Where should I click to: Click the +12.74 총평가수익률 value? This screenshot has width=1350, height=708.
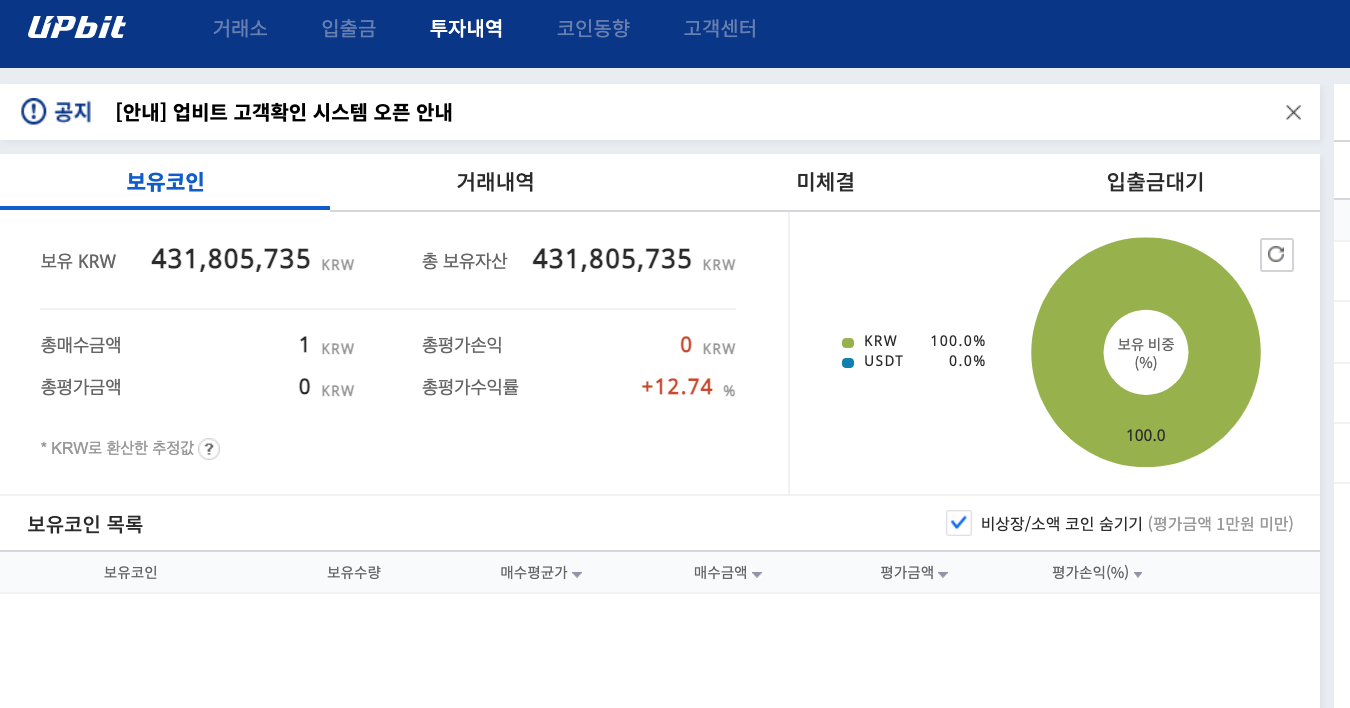click(x=677, y=386)
